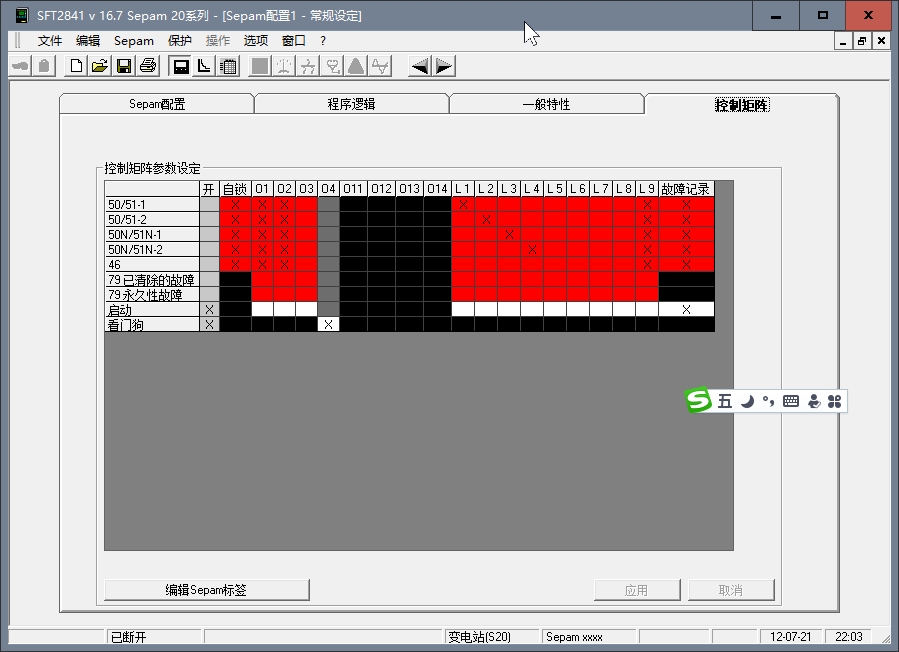Click the 12-07-21 date in status bar
Image resolution: width=899 pixels, height=652 pixels.
pyautogui.click(x=791, y=637)
